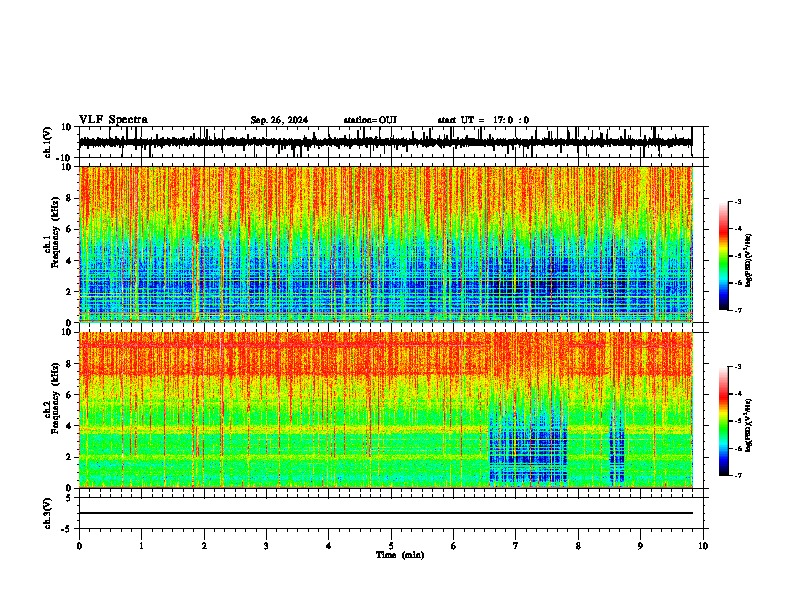Click the ch.1 spectrogram plot
This screenshot has width=792, height=612.
click(x=386, y=244)
